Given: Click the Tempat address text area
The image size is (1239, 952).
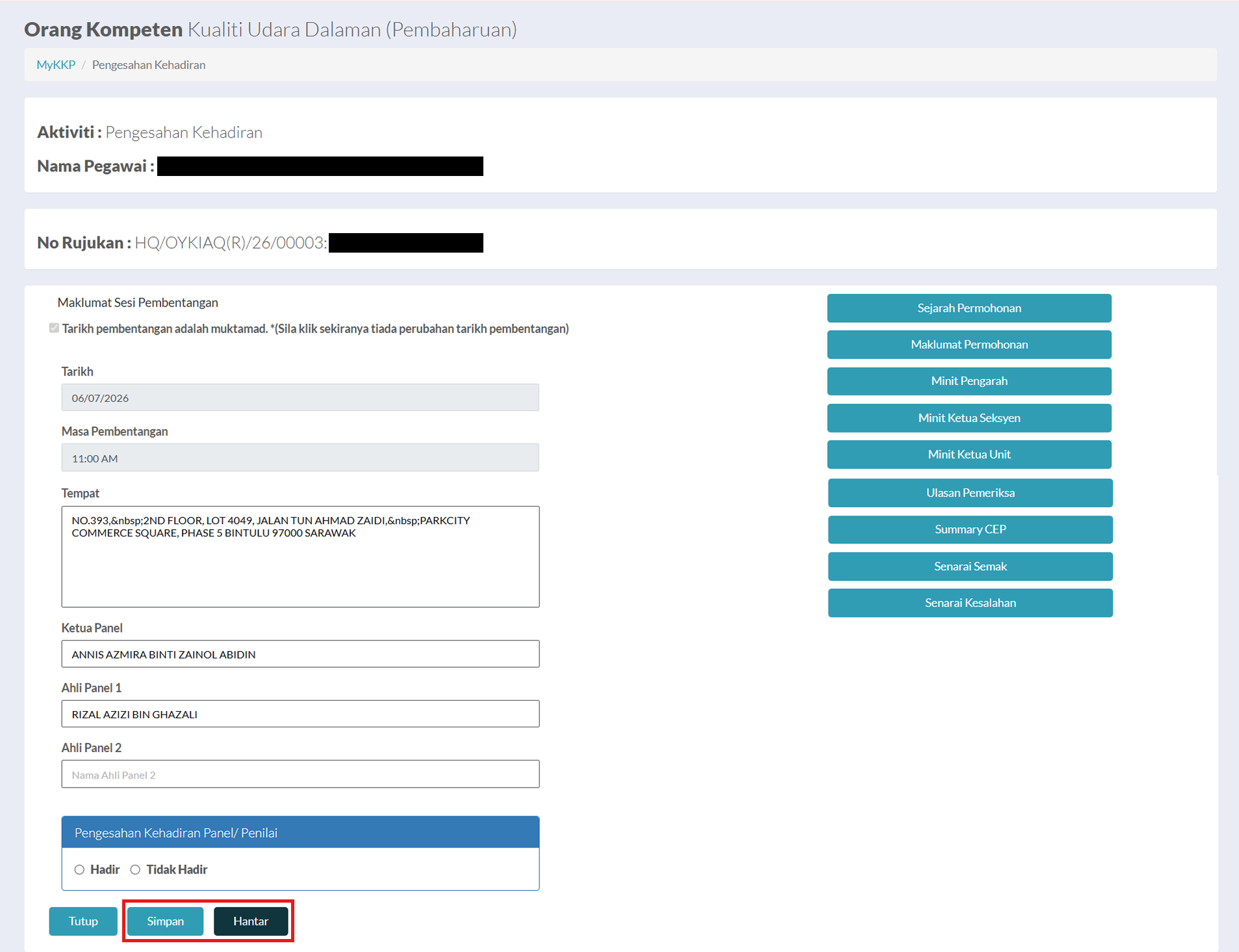Looking at the screenshot, I should [300, 557].
